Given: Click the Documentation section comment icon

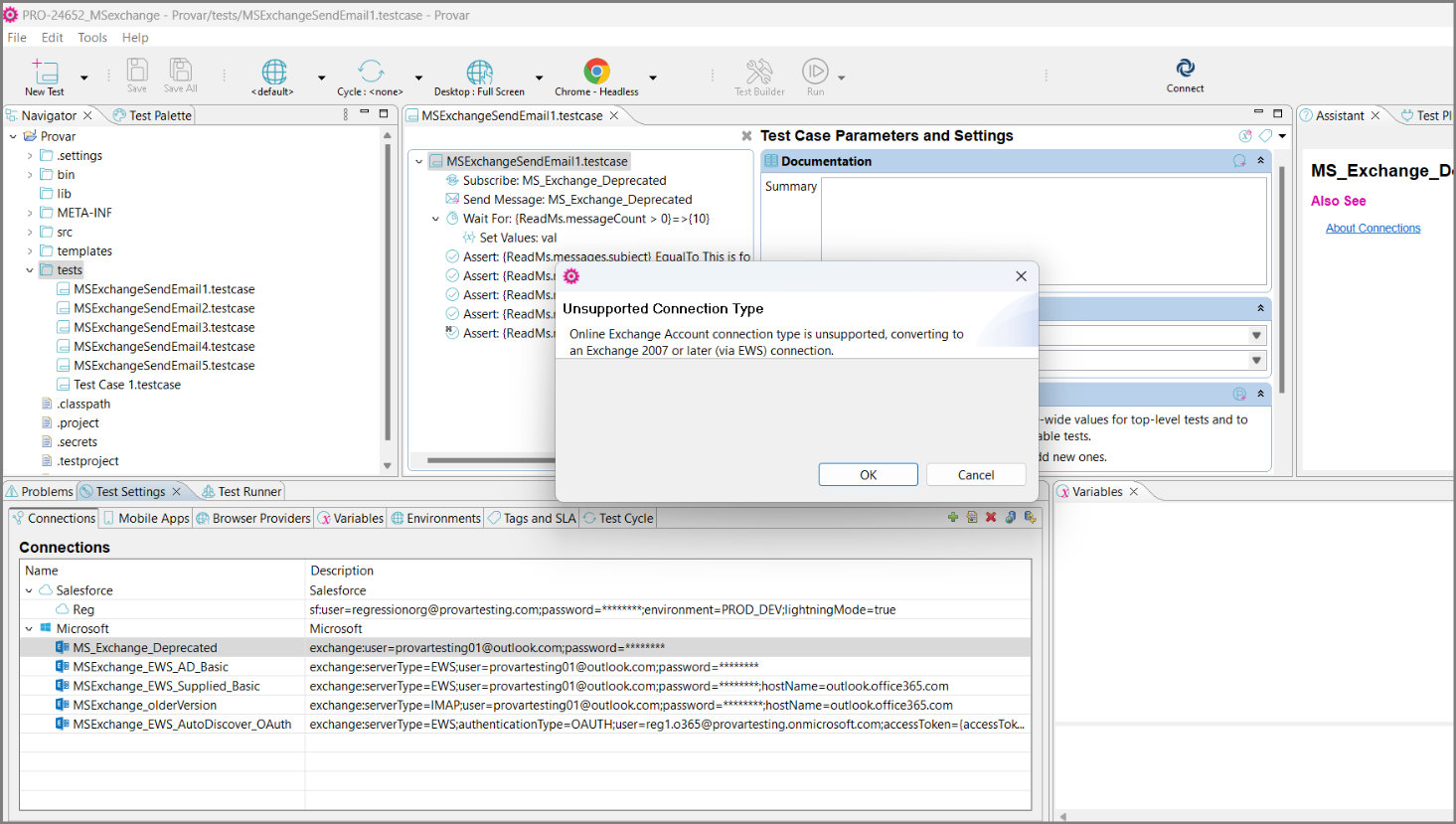Looking at the screenshot, I should (1239, 160).
